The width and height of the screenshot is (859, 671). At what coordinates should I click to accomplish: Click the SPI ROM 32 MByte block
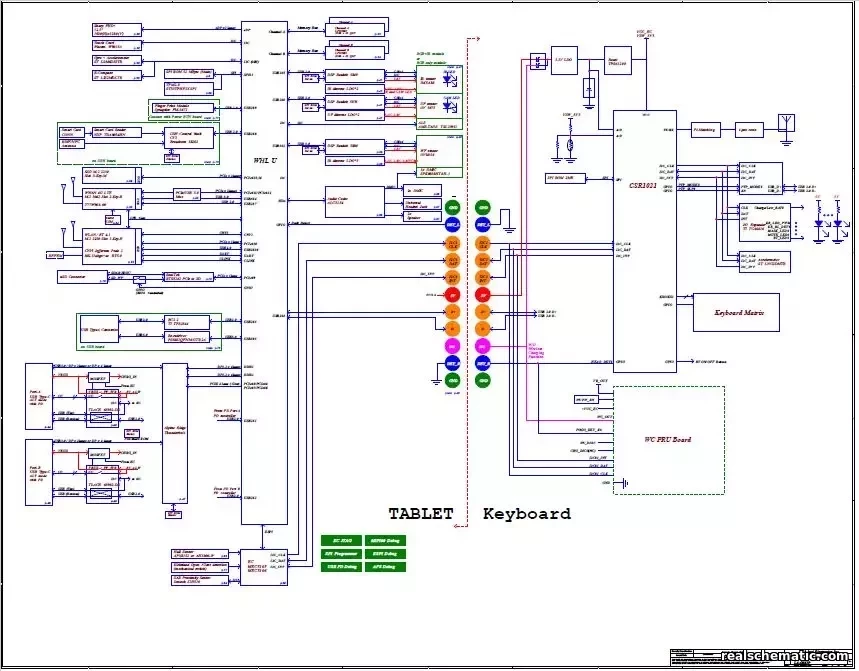tap(189, 73)
